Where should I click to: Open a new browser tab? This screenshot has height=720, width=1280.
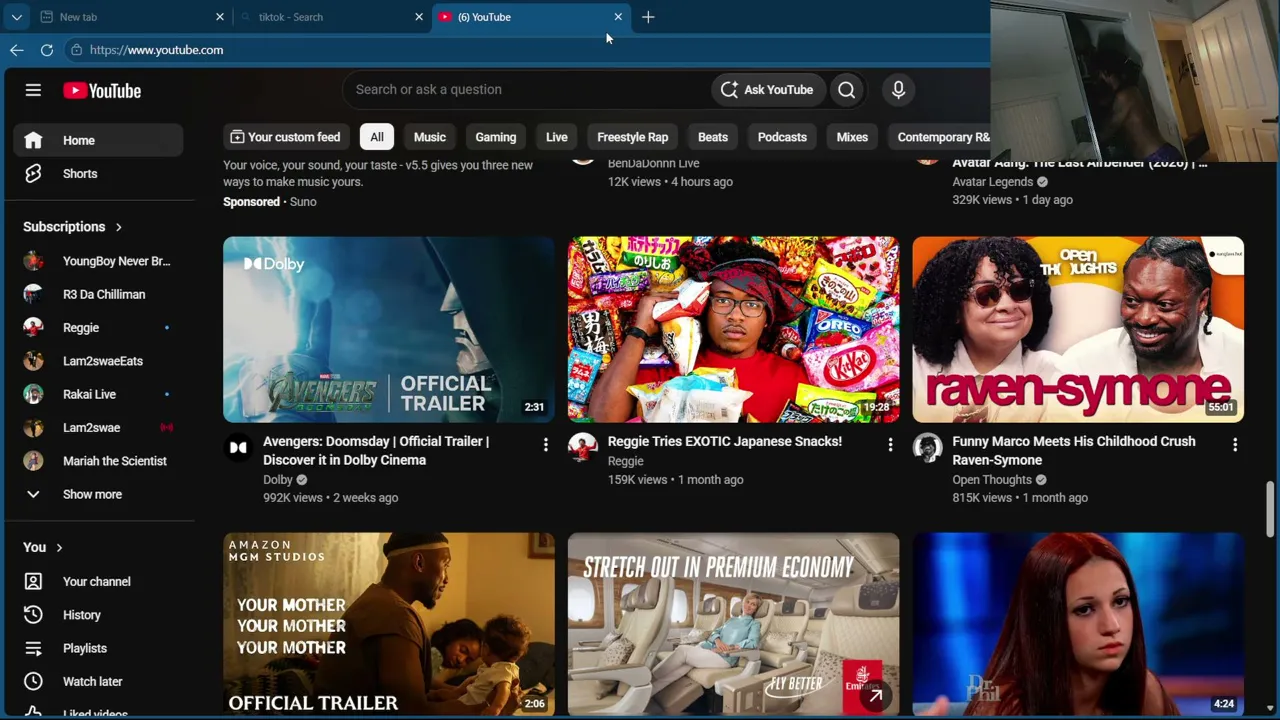648,17
